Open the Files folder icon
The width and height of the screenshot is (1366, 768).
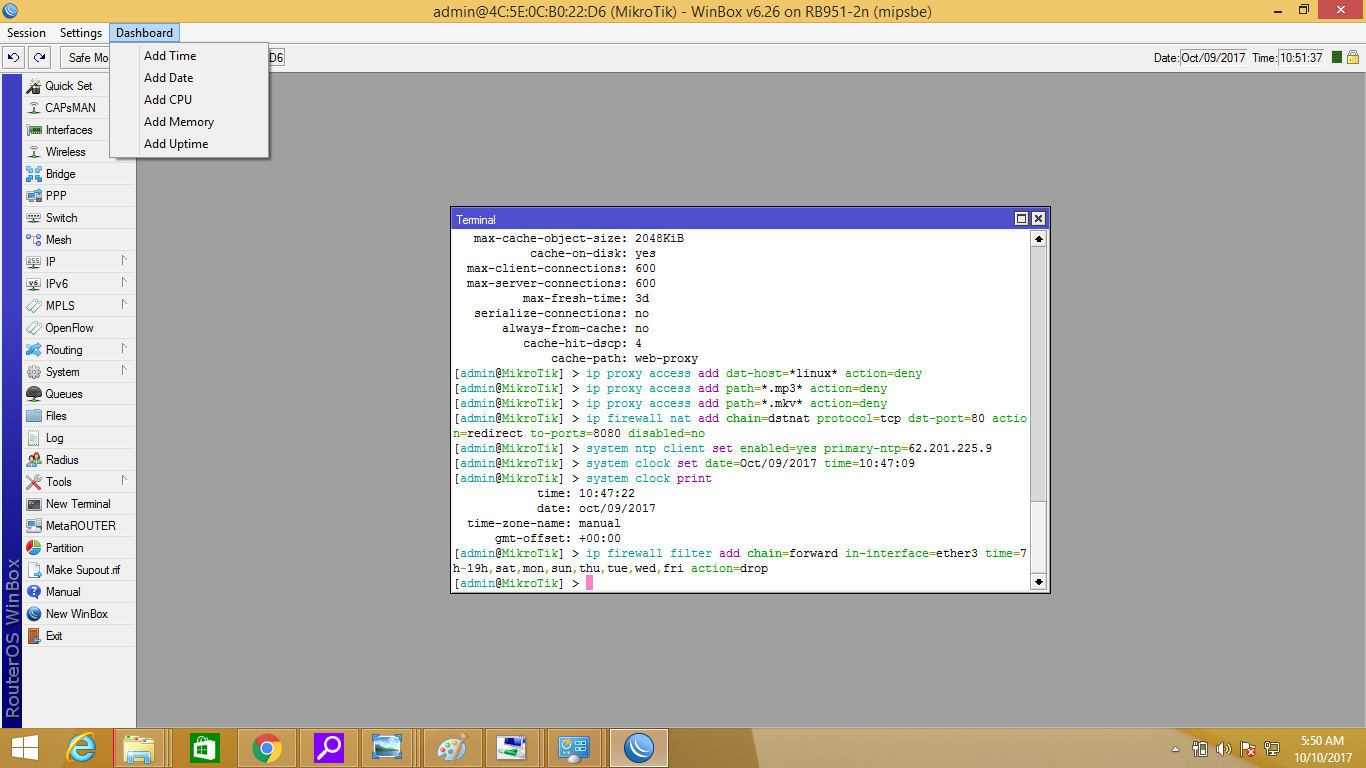34,416
